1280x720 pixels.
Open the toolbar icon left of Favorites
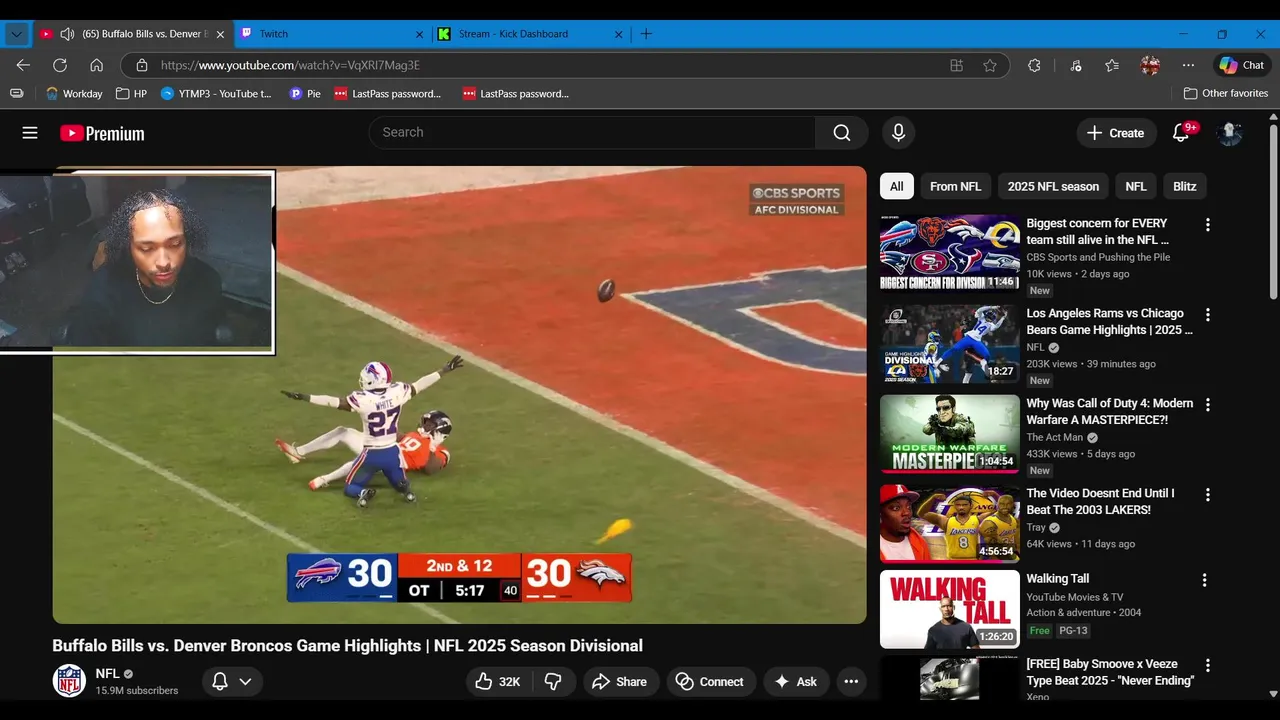(1076, 65)
